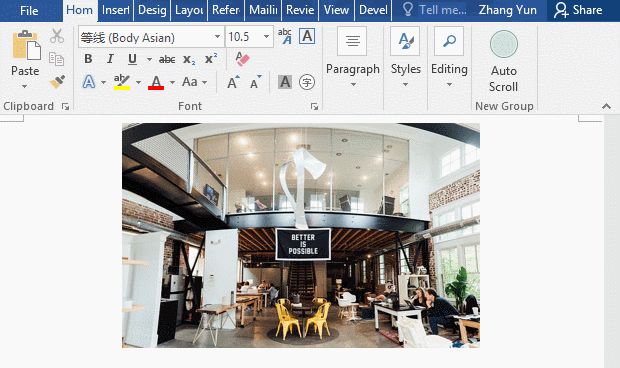Toggle Underline formatting

point(132,59)
